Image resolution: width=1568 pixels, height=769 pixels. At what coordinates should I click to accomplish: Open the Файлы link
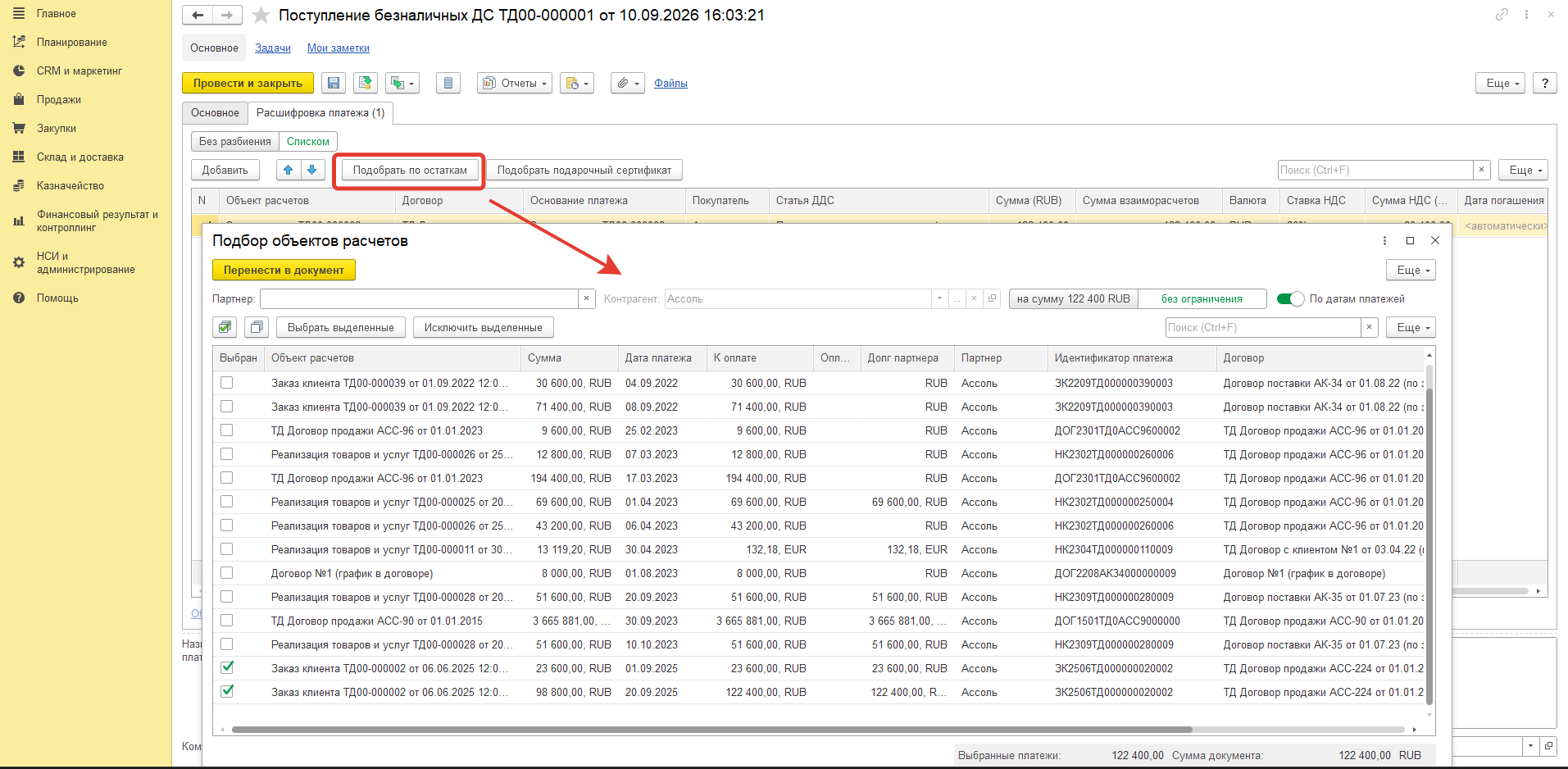click(670, 83)
